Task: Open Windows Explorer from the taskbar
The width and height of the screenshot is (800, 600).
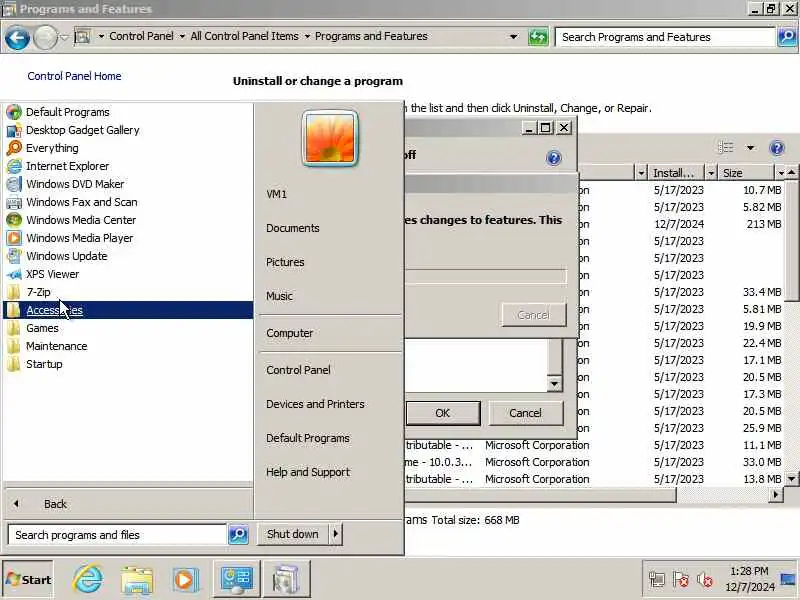Action: click(x=137, y=580)
